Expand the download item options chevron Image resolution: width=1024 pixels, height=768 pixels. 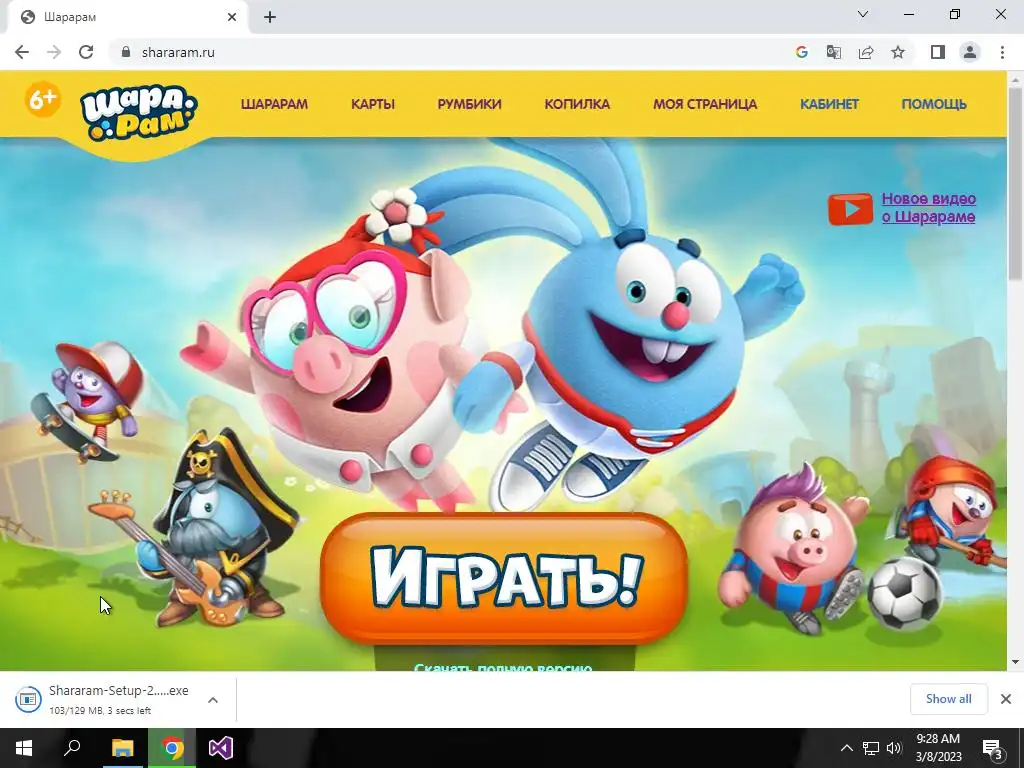[213, 699]
